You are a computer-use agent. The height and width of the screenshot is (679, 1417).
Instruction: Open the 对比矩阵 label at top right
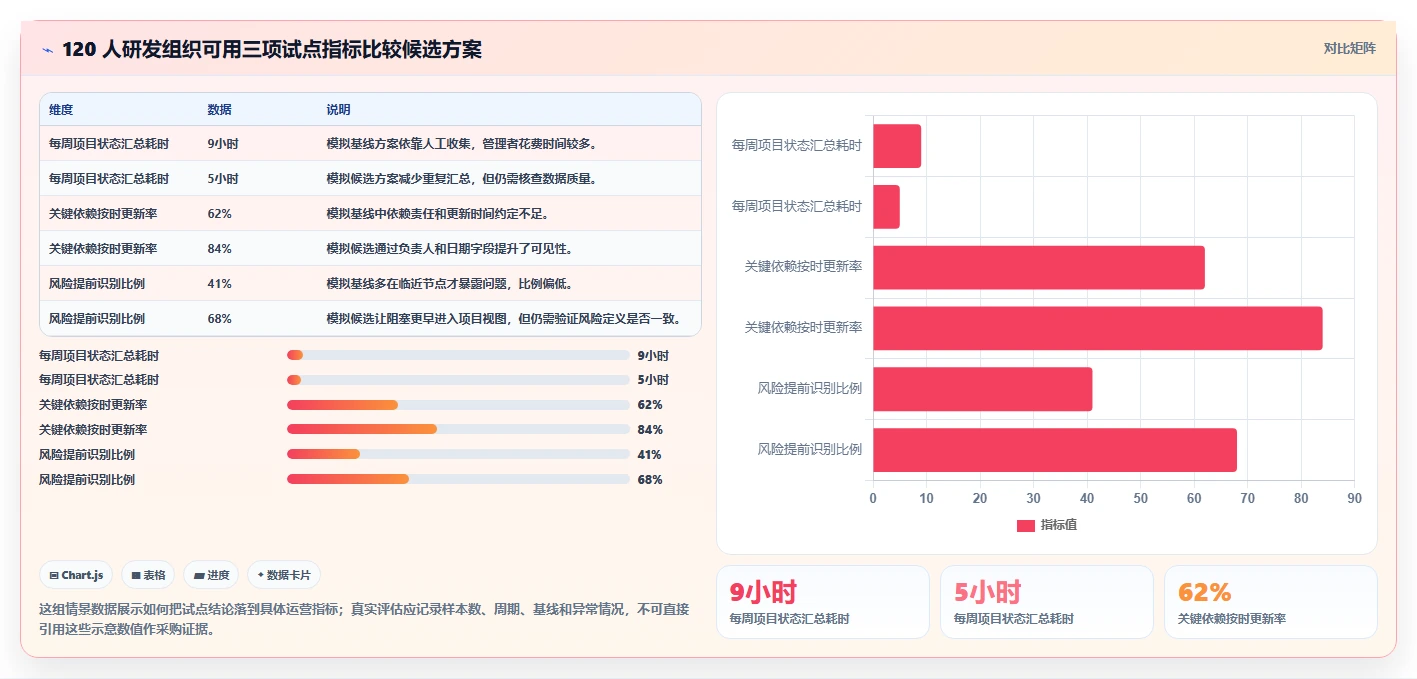[x=1349, y=48]
